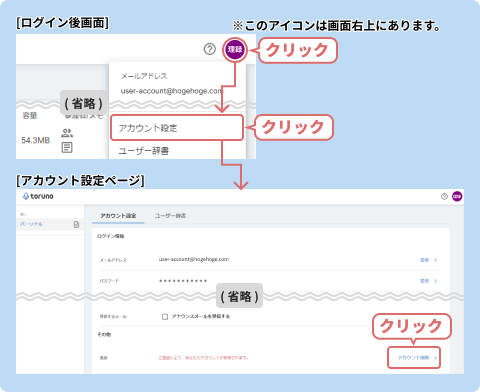
Task: Click the メールアドレス label in the dropdown menu
Action: coord(144,76)
